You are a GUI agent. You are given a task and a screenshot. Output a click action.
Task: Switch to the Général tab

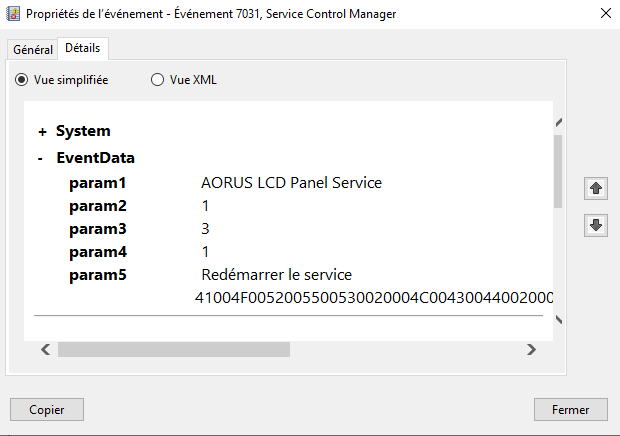point(33,50)
